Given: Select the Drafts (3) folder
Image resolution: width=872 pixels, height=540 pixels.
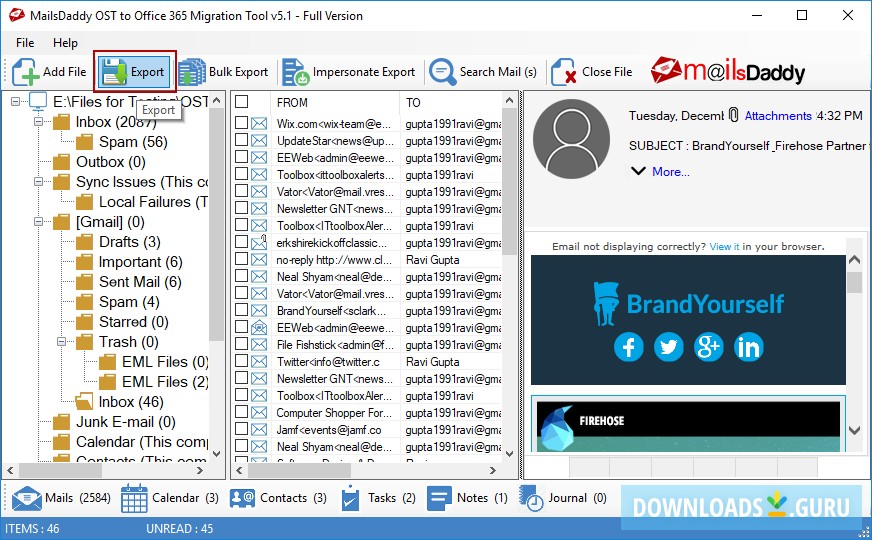Looking at the screenshot, I should [x=118, y=242].
